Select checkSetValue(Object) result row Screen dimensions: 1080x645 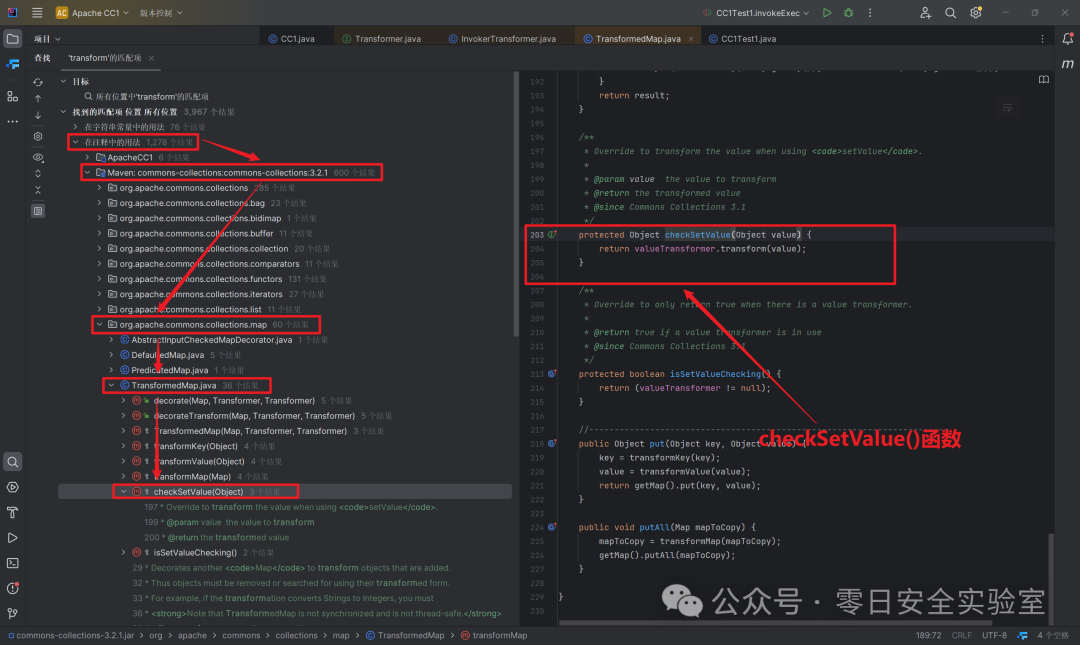[284, 491]
